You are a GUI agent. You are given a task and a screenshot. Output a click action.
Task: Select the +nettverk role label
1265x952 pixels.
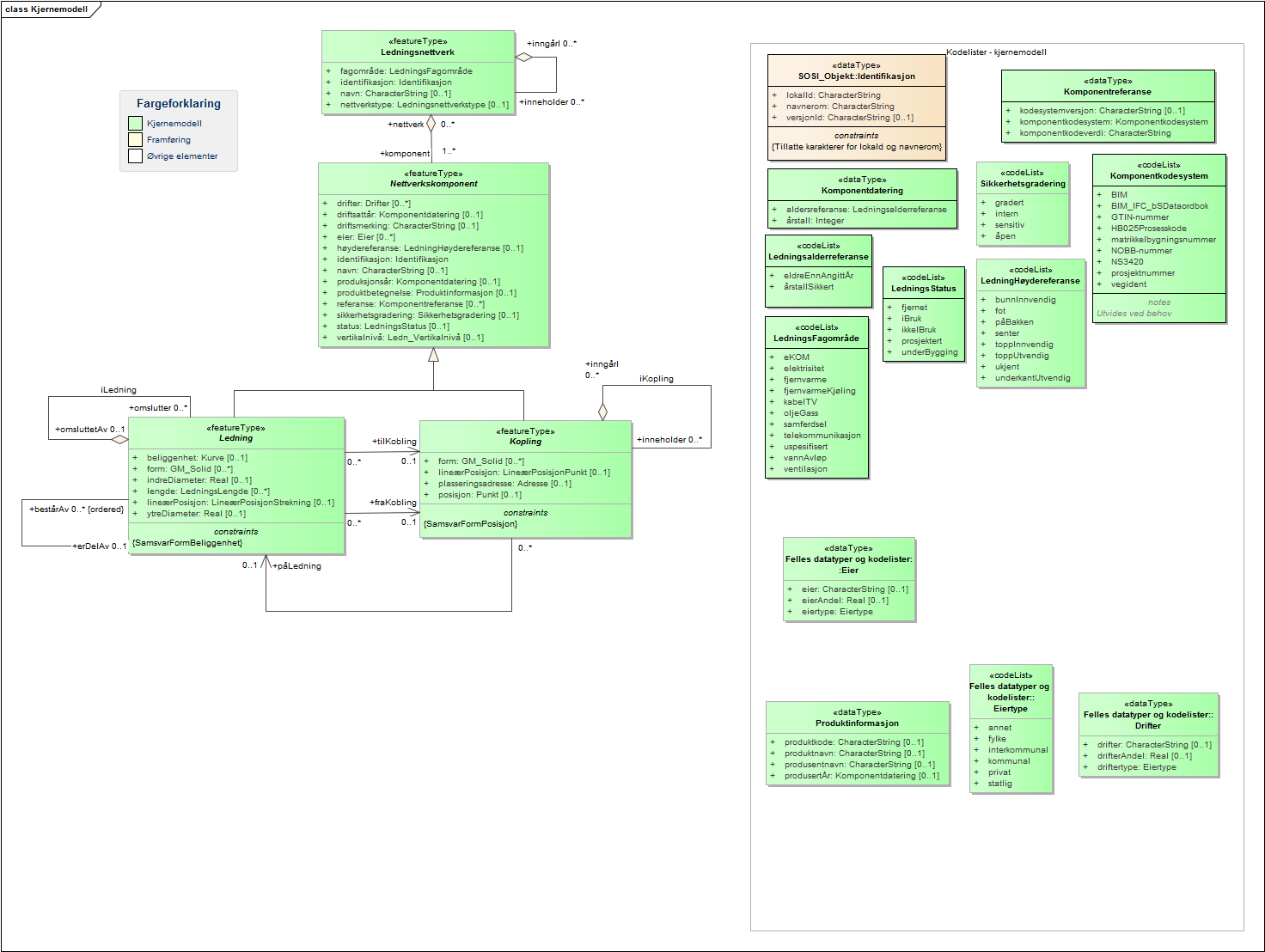pyautogui.click(x=406, y=125)
